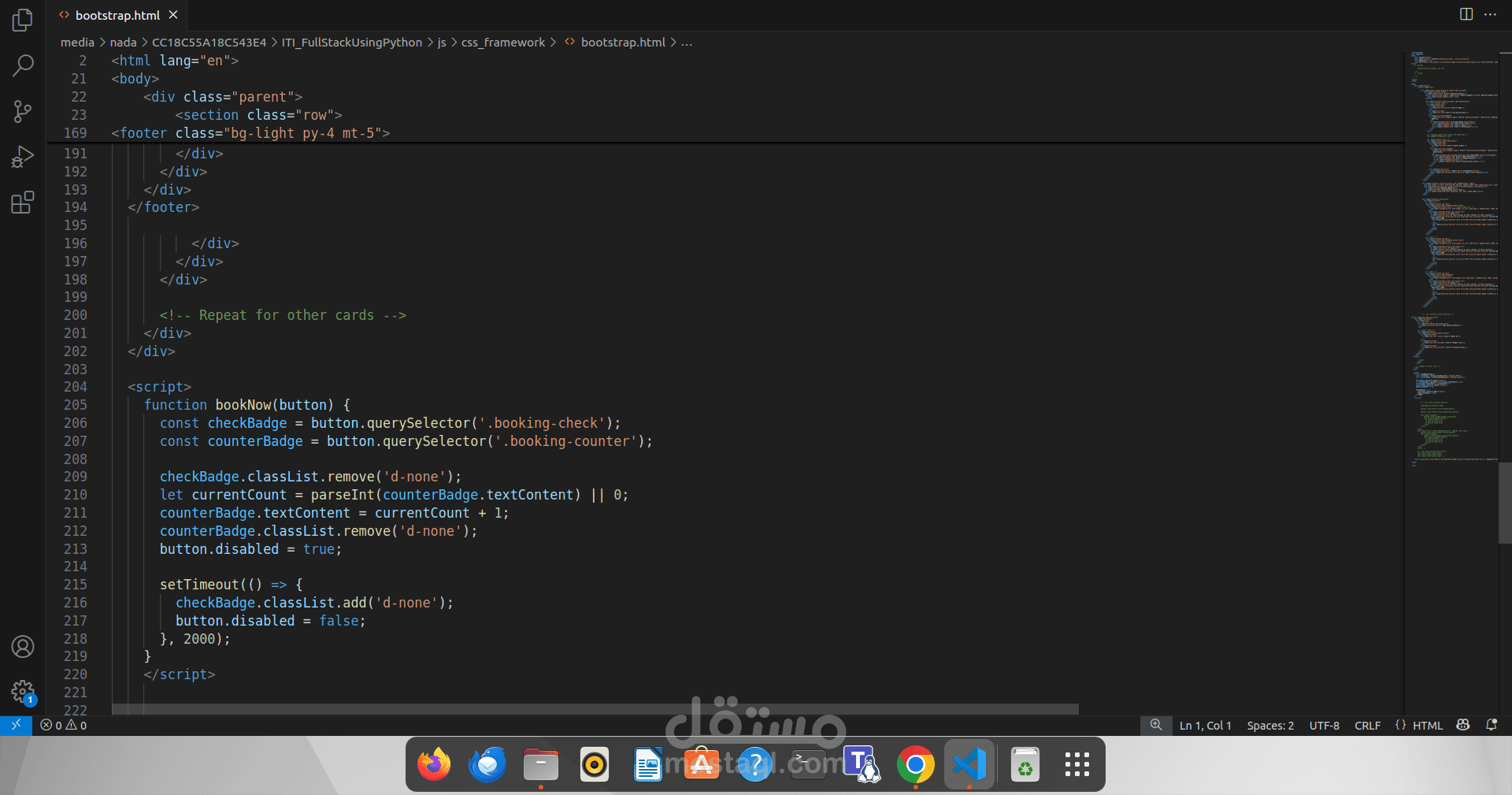Viewport: 1512px width, 795px height.
Task: Open the UTF-8 encoding selector
Action: (1324, 725)
